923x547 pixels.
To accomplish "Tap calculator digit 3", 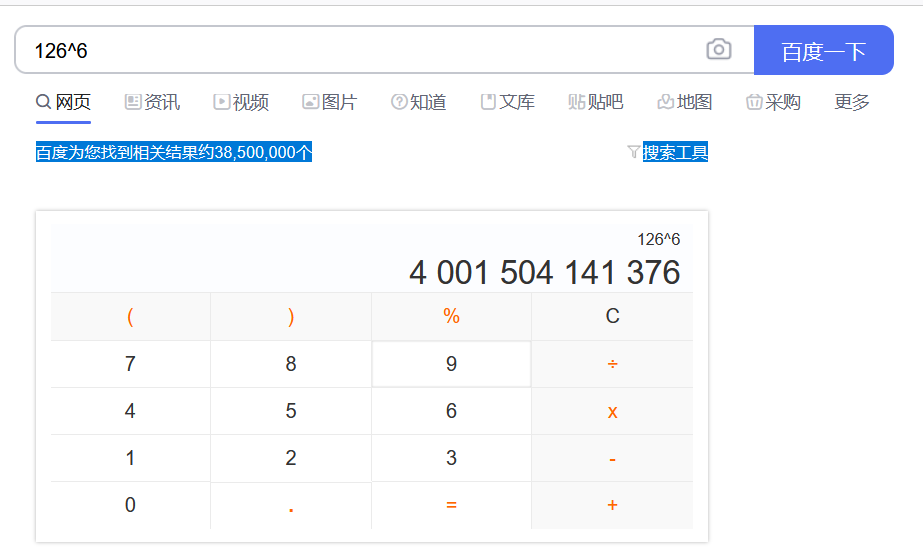I will [x=451, y=458].
